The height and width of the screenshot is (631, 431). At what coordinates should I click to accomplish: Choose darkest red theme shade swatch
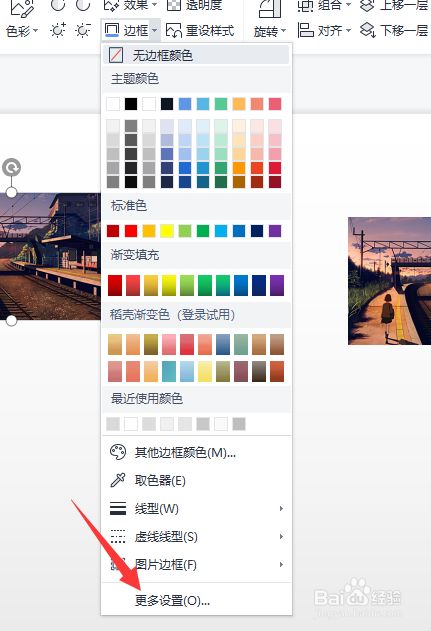275,181
